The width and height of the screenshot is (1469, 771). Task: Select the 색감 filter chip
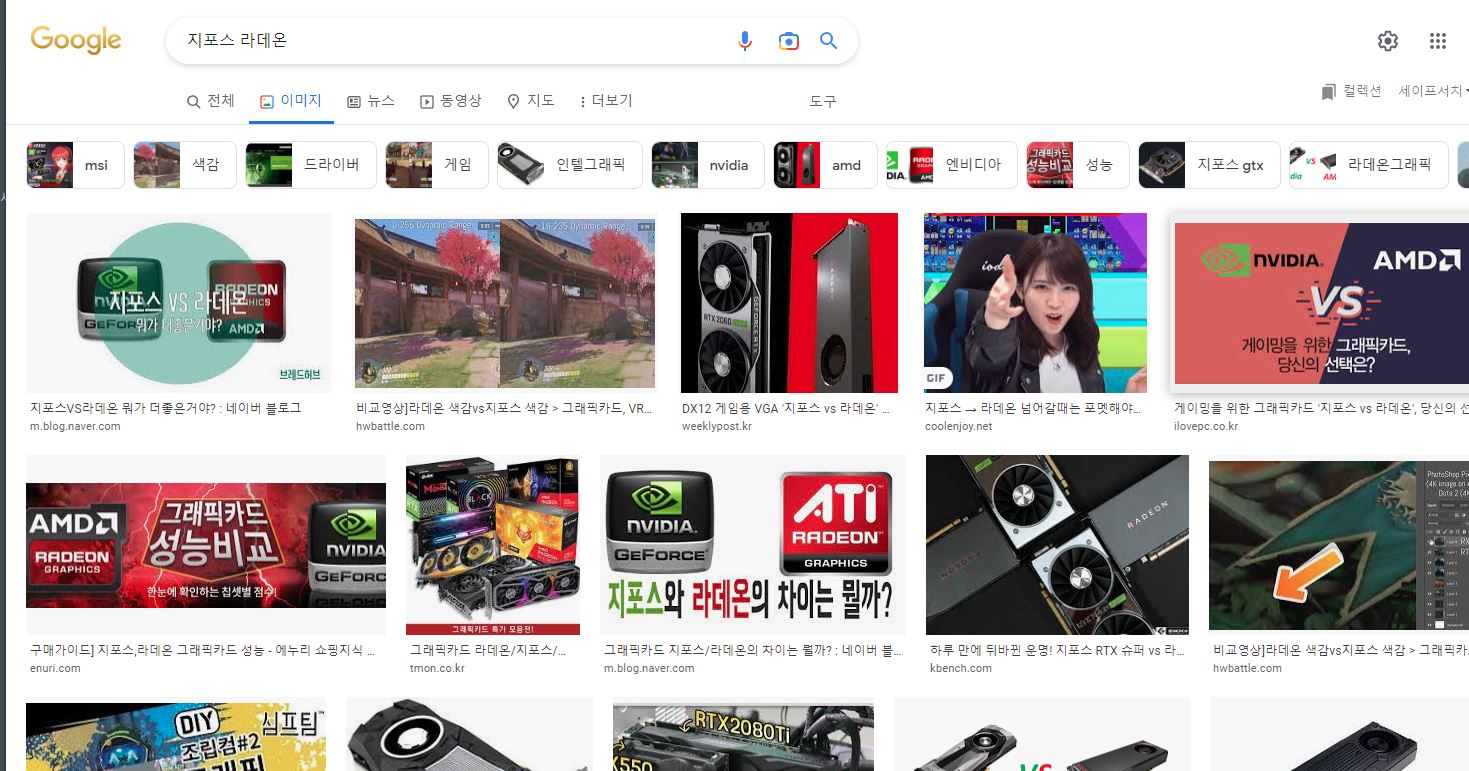(x=185, y=165)
